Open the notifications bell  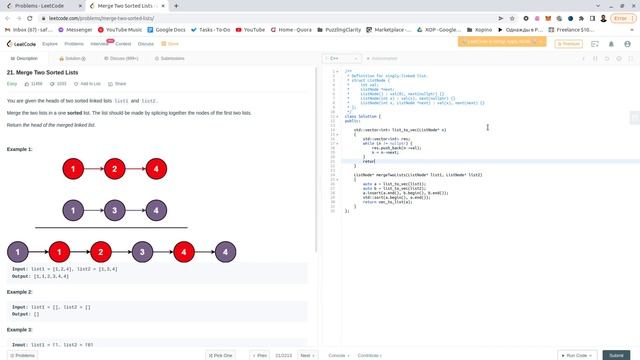pyautogui.click(x=611, y=44)
